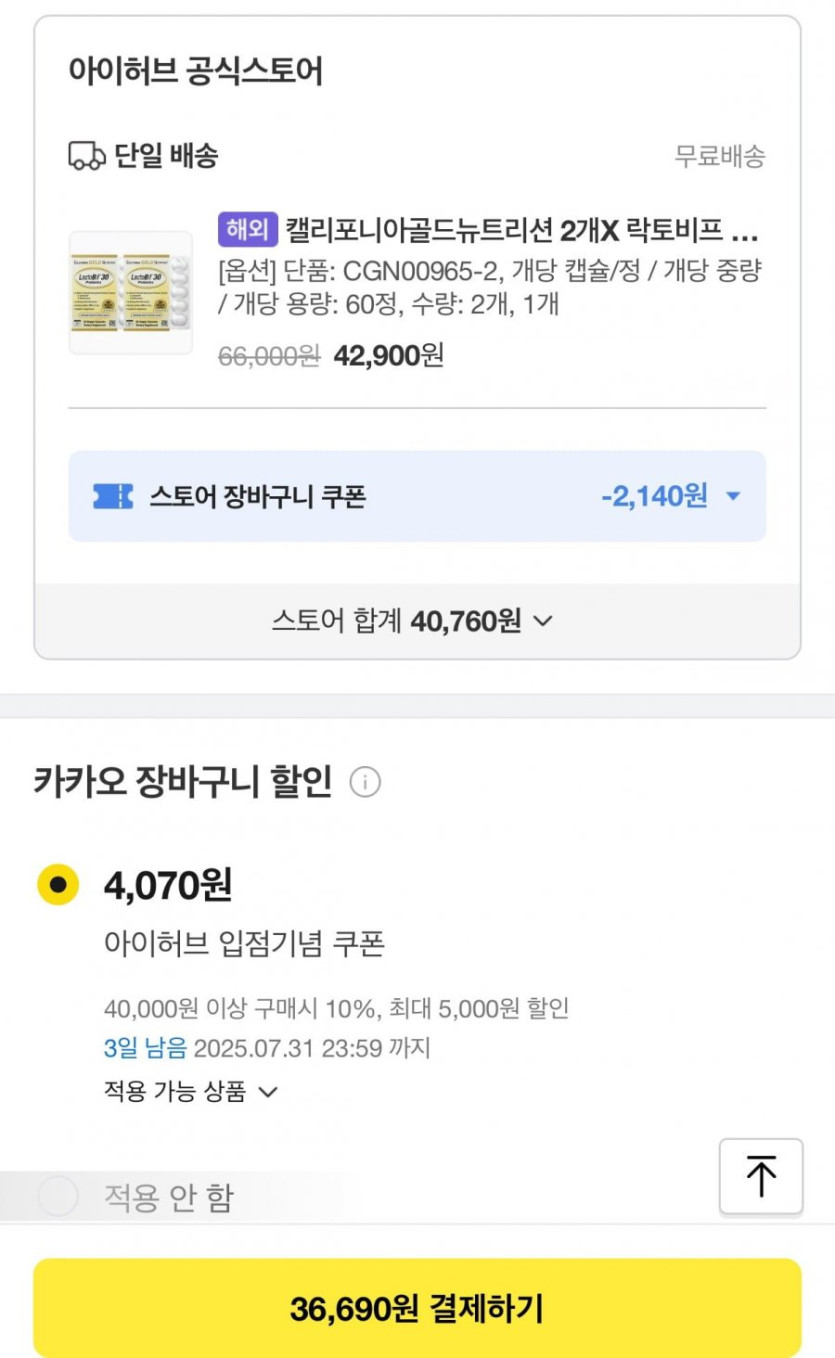Viewport: 835px width, 1358px height.
Task: Click the -2,140원 coupon discount amount
Action: [654, 496]
